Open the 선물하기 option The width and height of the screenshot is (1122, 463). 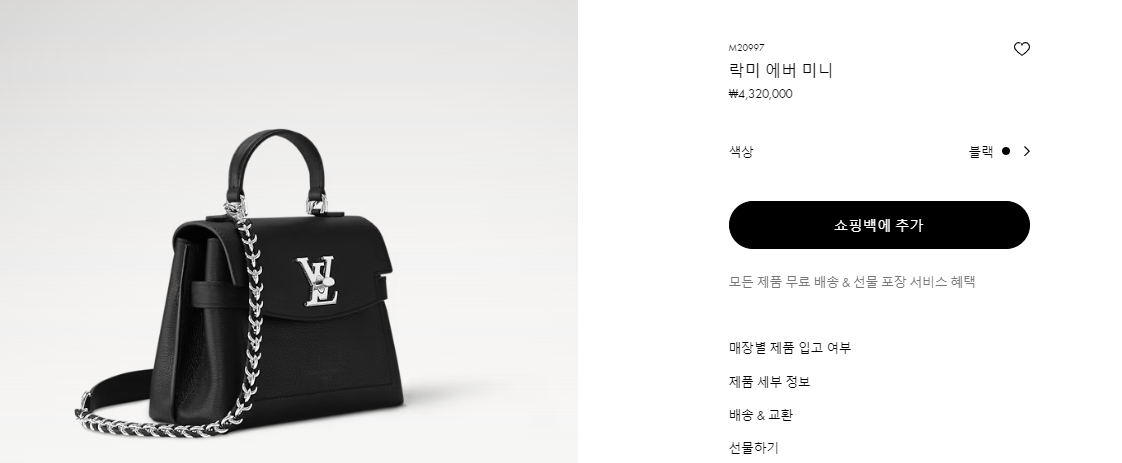[x=753, y=448]
